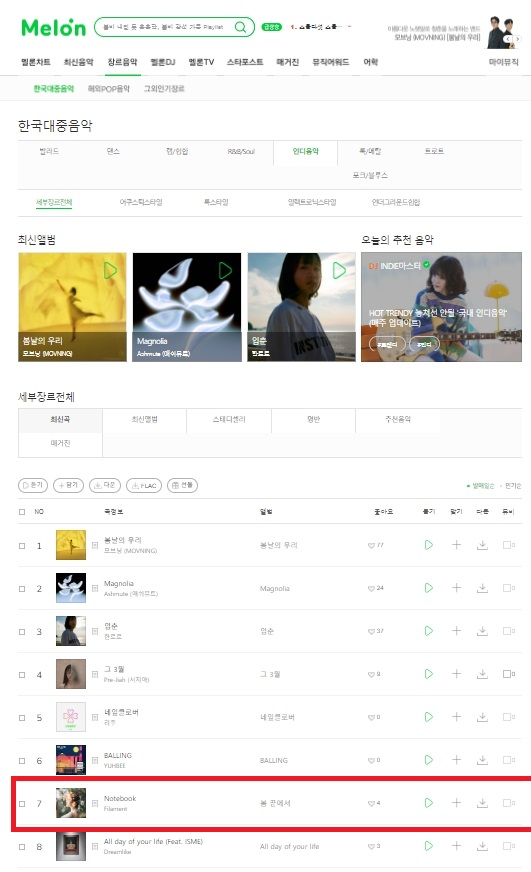The width and height of the screenshot is (531, 872).
Task: Expand the real-time search ranking dropdown
Action: 349,26
